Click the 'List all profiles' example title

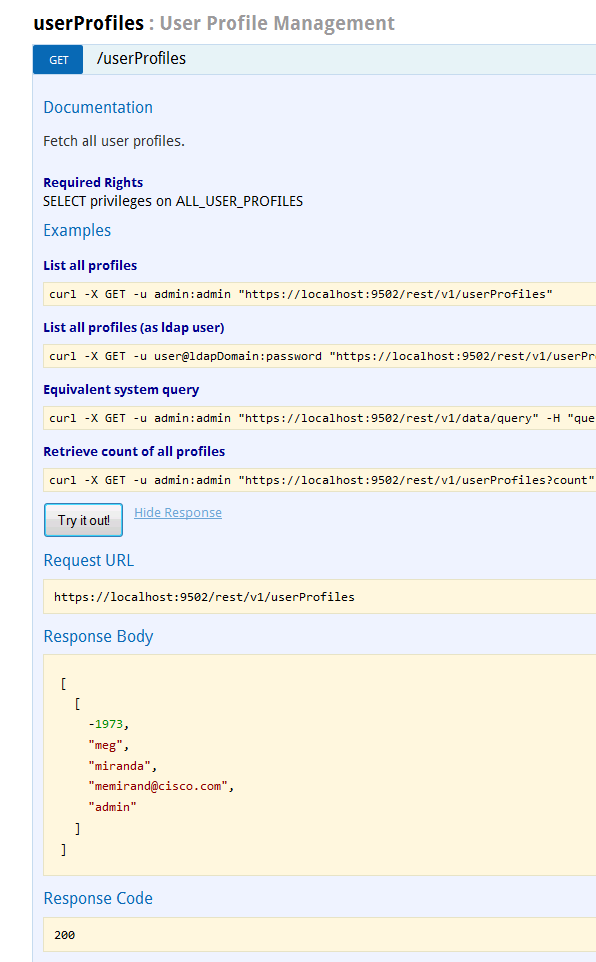coord(90,266)
